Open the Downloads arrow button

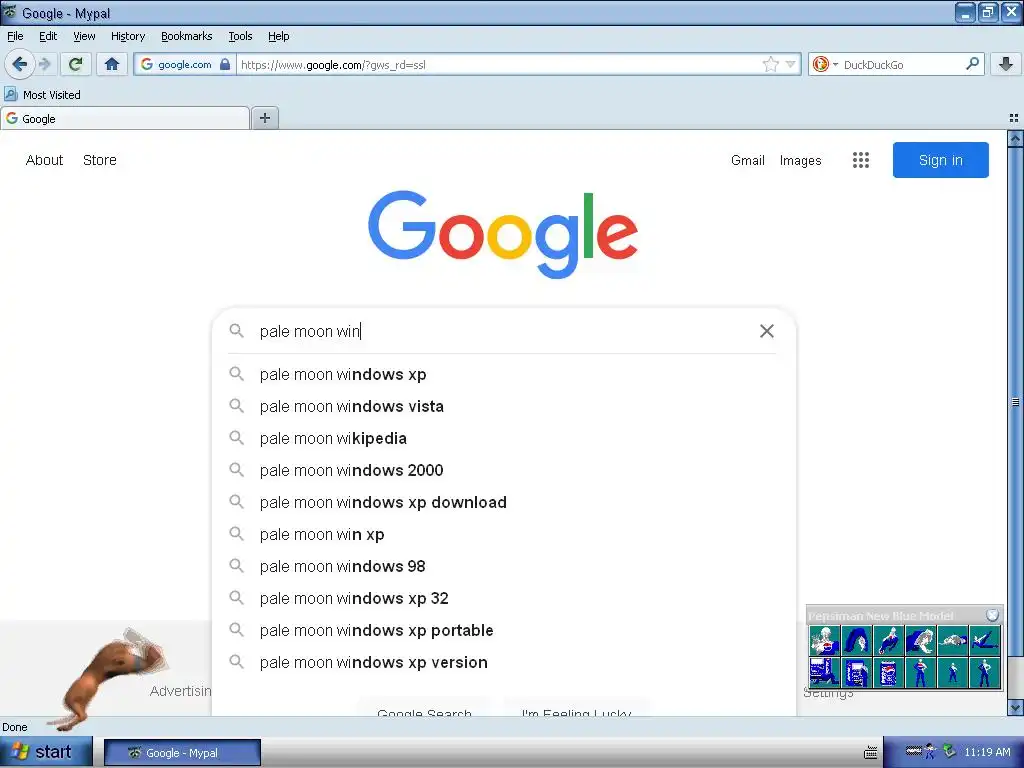pyautogui.click(x=1006, y=64)
